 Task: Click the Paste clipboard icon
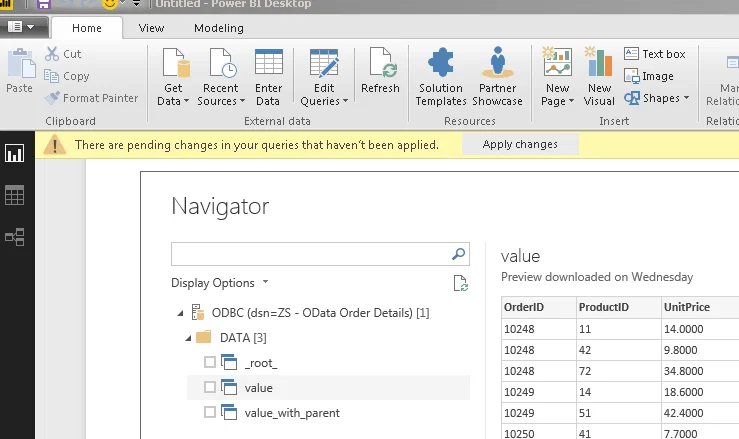click(x=21, y=63)
